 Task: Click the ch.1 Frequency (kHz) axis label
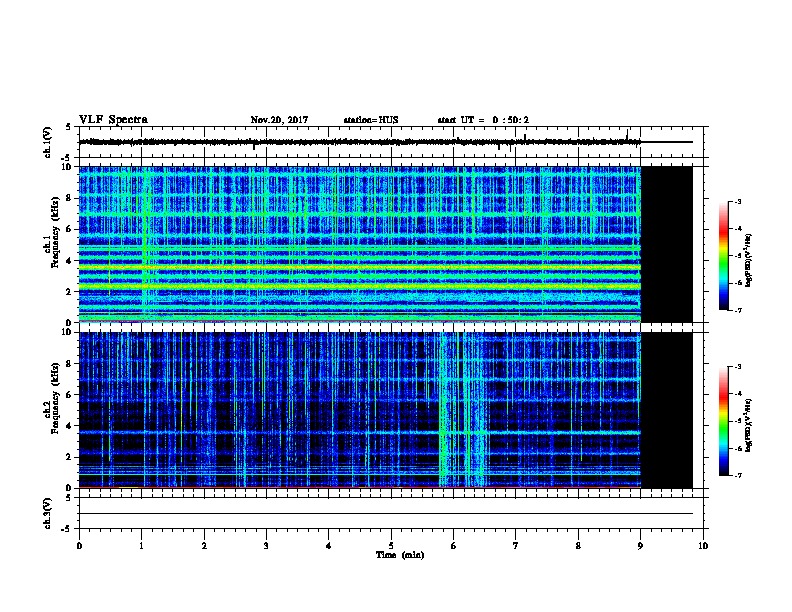pyautogui.click(x=52, y=232)
